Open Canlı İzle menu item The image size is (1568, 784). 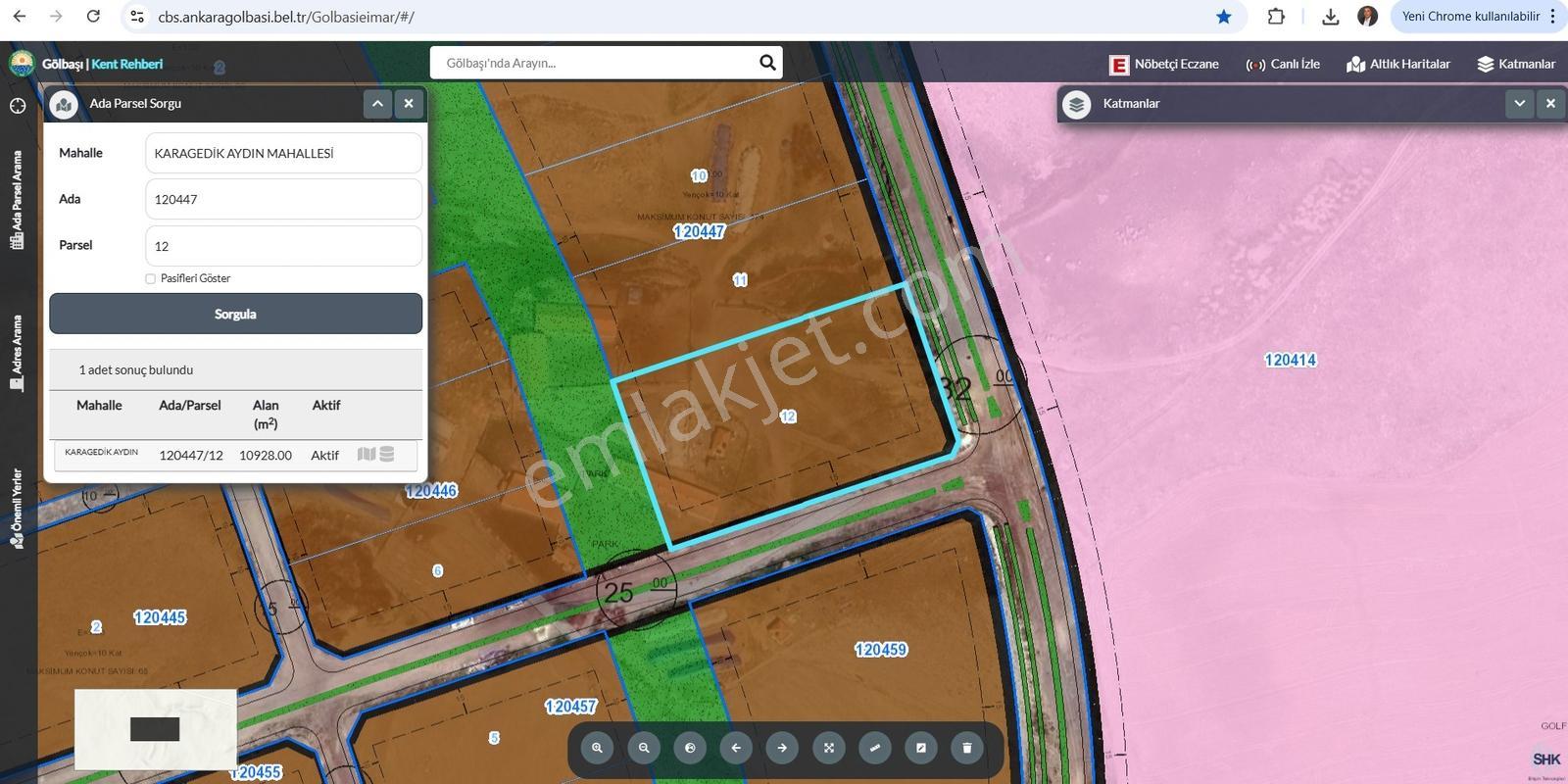click(x=1283, y=64)
